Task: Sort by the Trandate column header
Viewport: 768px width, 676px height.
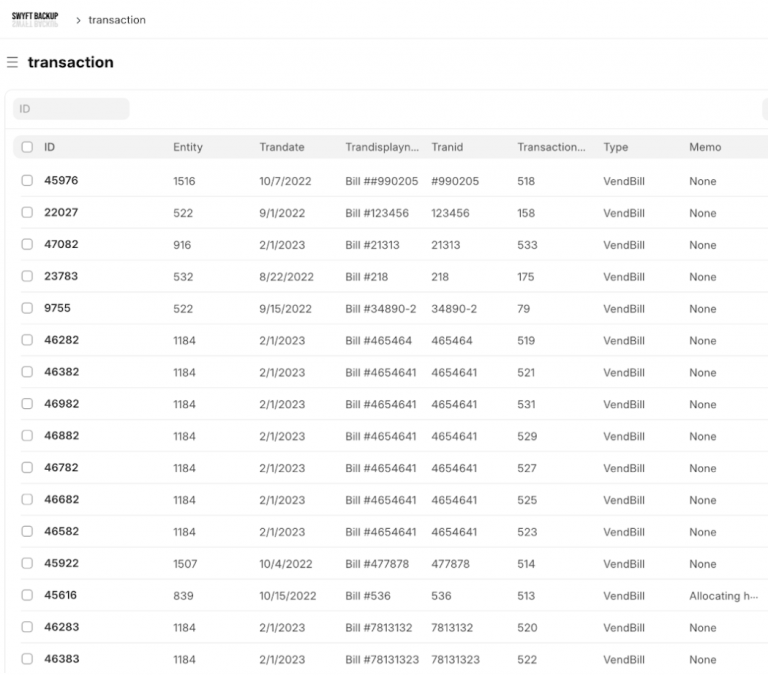Action: (x=282, y=147)
